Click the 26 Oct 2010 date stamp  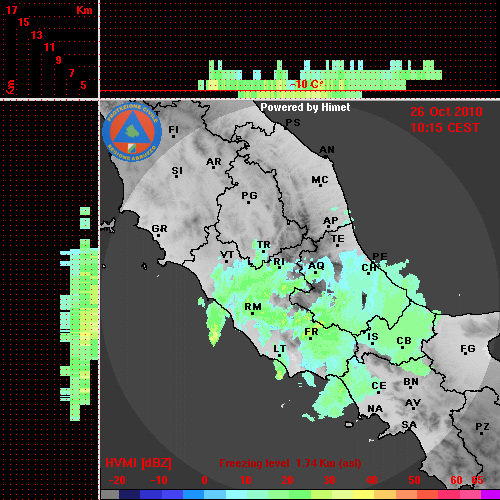point(446,112)
